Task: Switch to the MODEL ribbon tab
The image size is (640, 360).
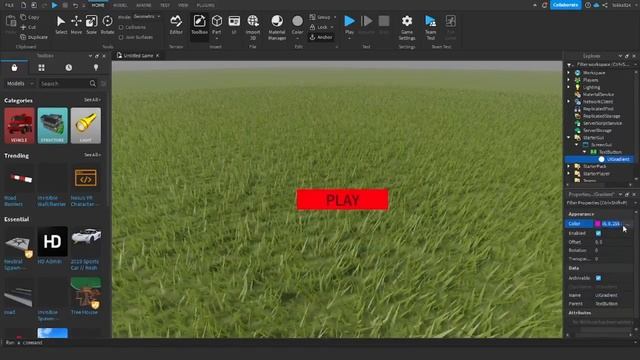Action: click(x=120, y=5)
